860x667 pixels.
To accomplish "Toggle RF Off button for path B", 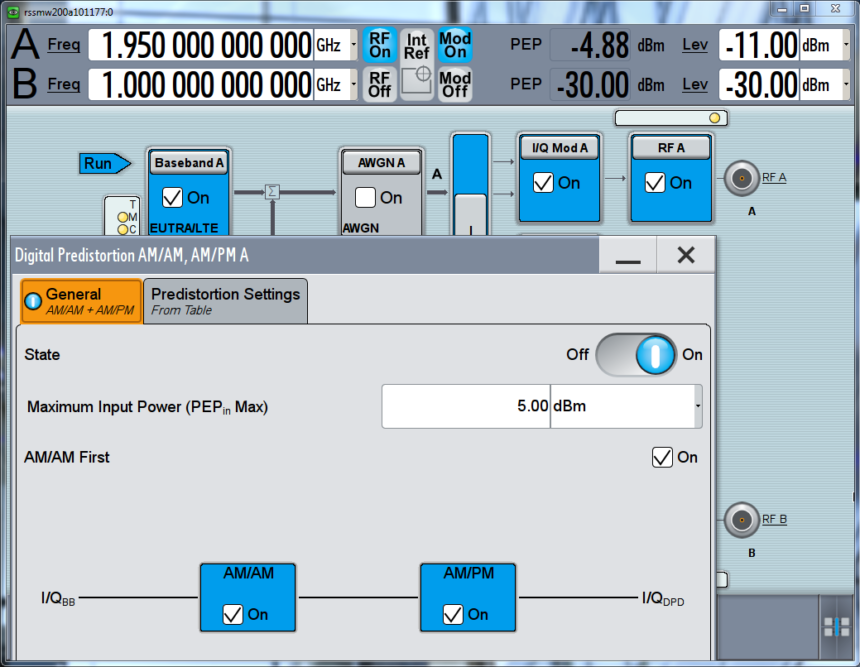I will [x=380, y=84].
